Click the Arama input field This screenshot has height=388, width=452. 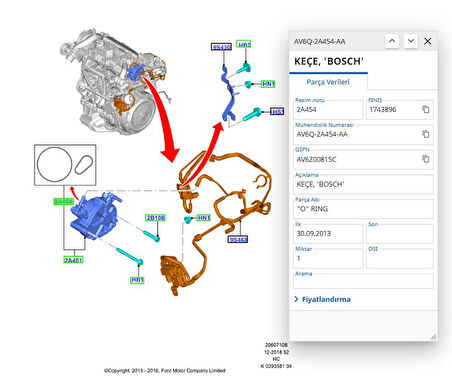point(363,281)
